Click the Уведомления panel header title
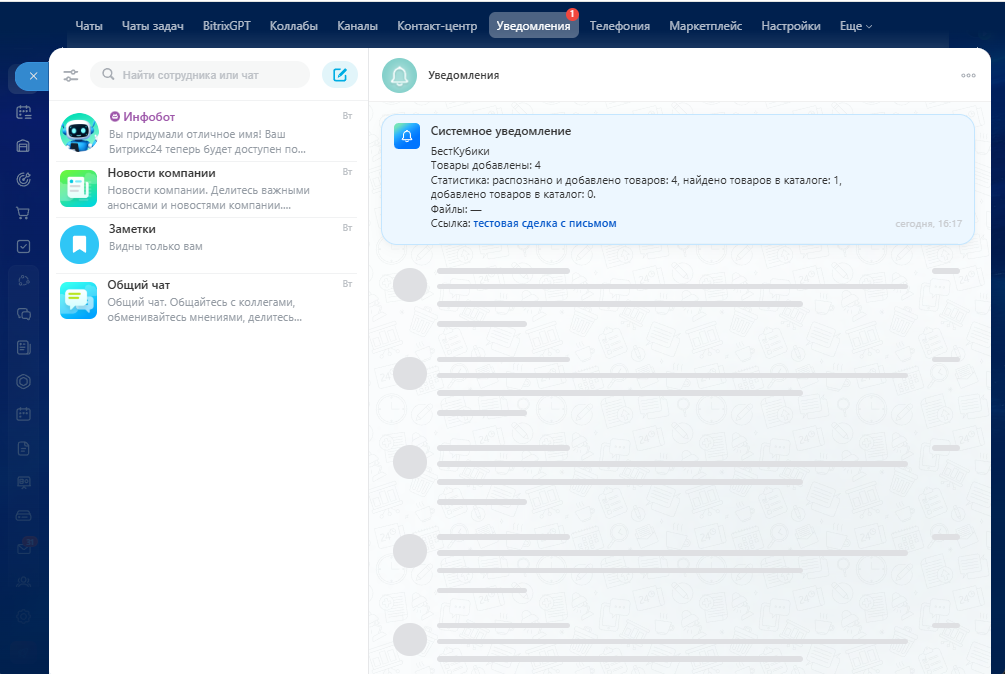 point(463,75)
